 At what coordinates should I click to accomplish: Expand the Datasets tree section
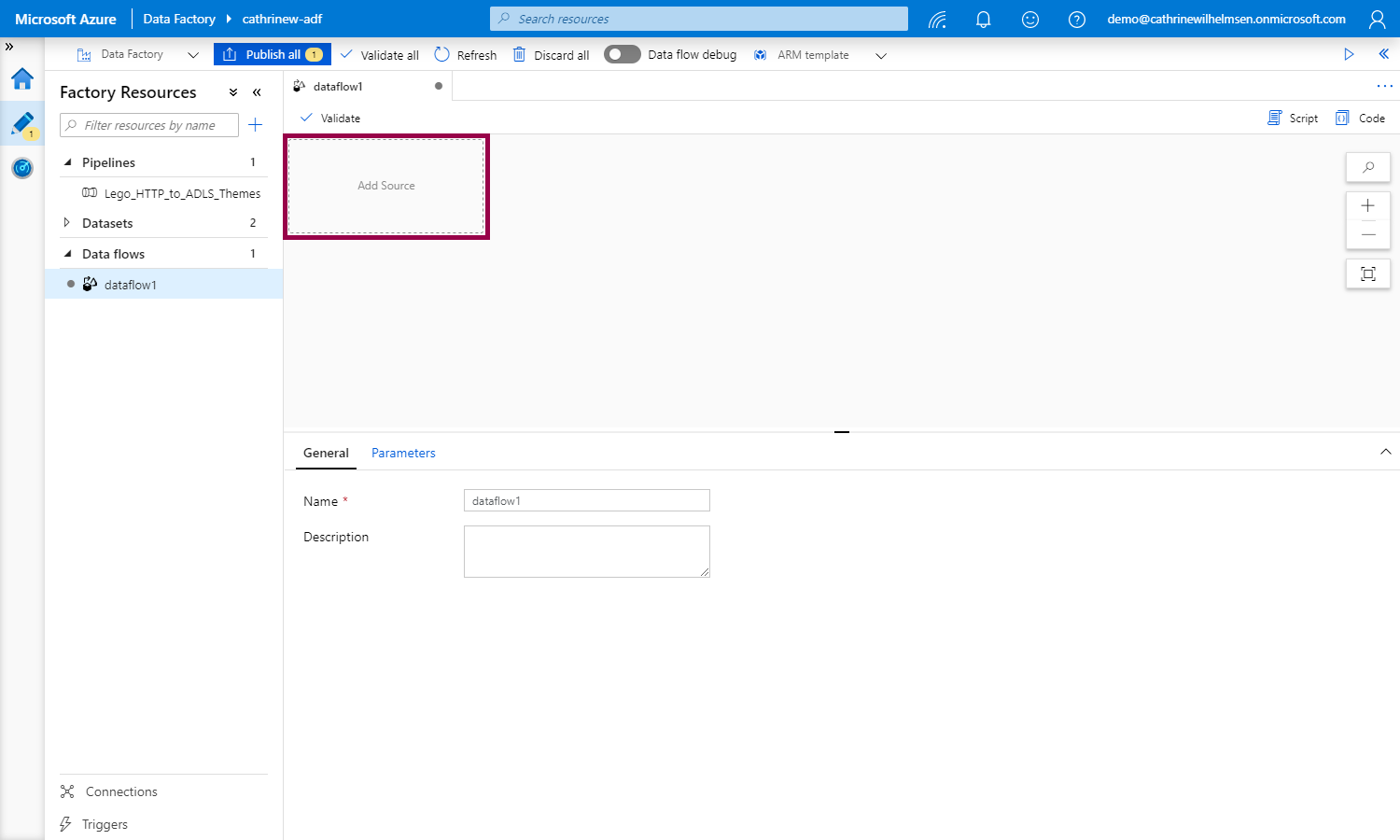point(67,223)
